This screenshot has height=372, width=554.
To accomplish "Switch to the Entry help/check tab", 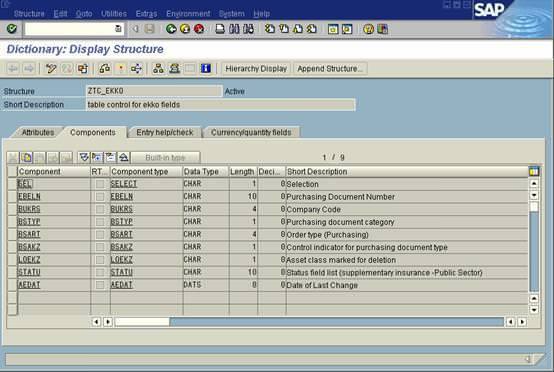I will [165, 132].
